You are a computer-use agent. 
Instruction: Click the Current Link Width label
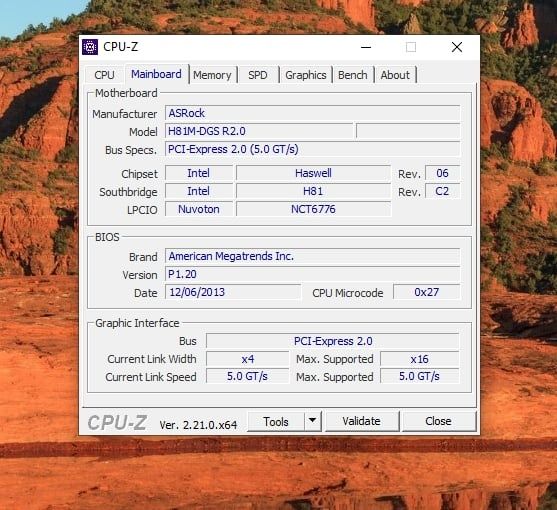(x=152, y=359)
